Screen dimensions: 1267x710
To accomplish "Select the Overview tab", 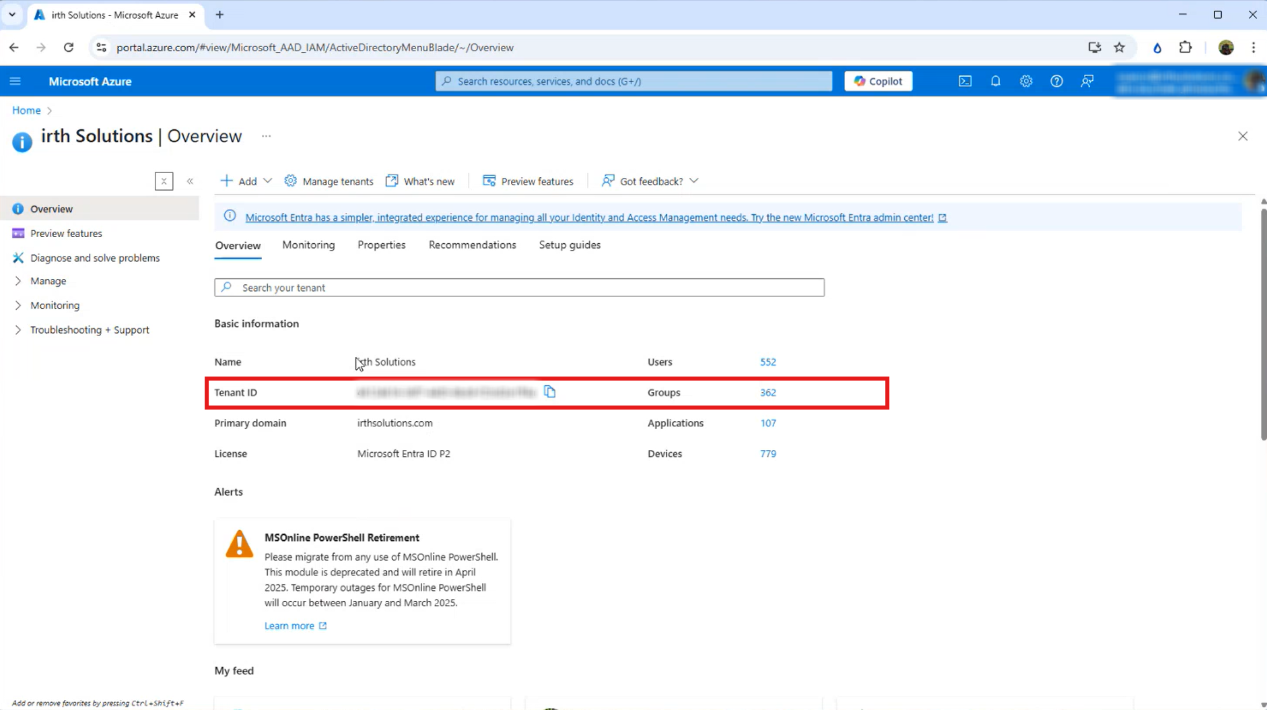I will 238,246.
